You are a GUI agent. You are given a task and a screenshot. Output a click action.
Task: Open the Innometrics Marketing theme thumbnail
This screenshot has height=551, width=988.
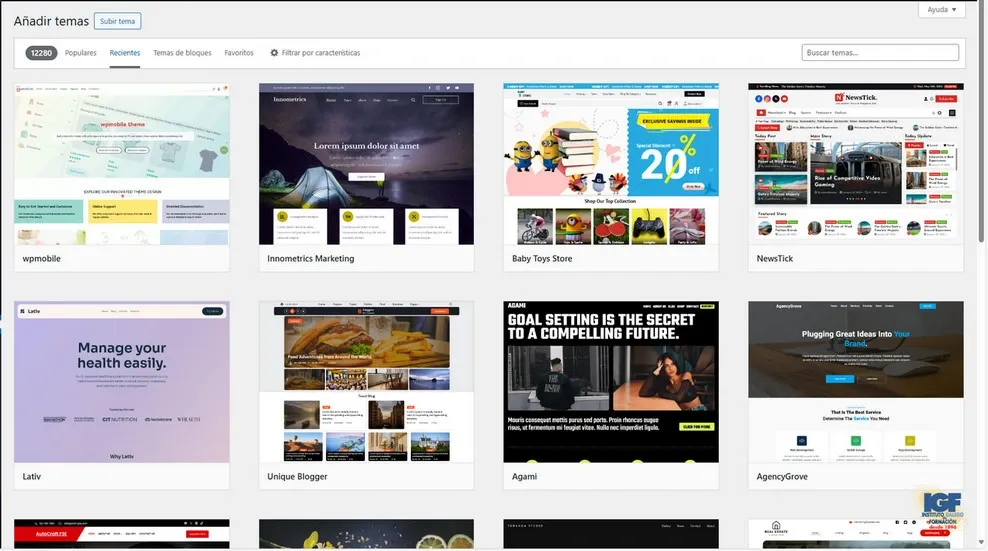pos(366,164)
